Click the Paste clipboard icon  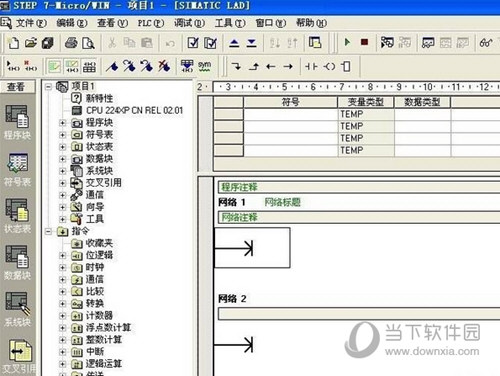point(147,43)
